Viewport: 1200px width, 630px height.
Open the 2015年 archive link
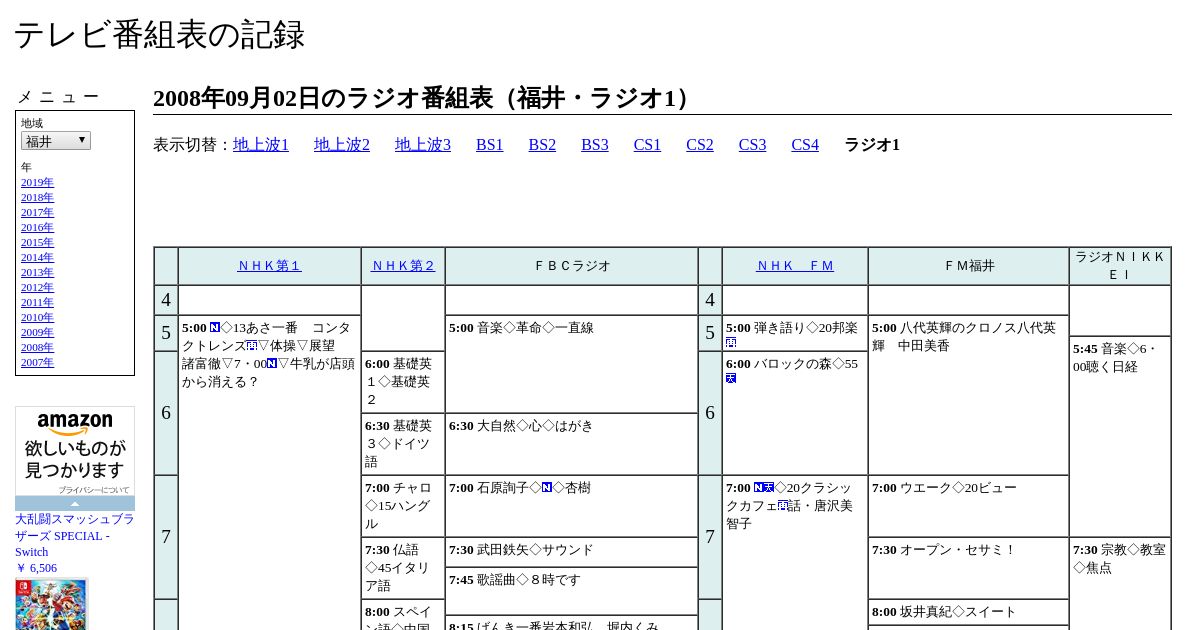coord(37,243)
